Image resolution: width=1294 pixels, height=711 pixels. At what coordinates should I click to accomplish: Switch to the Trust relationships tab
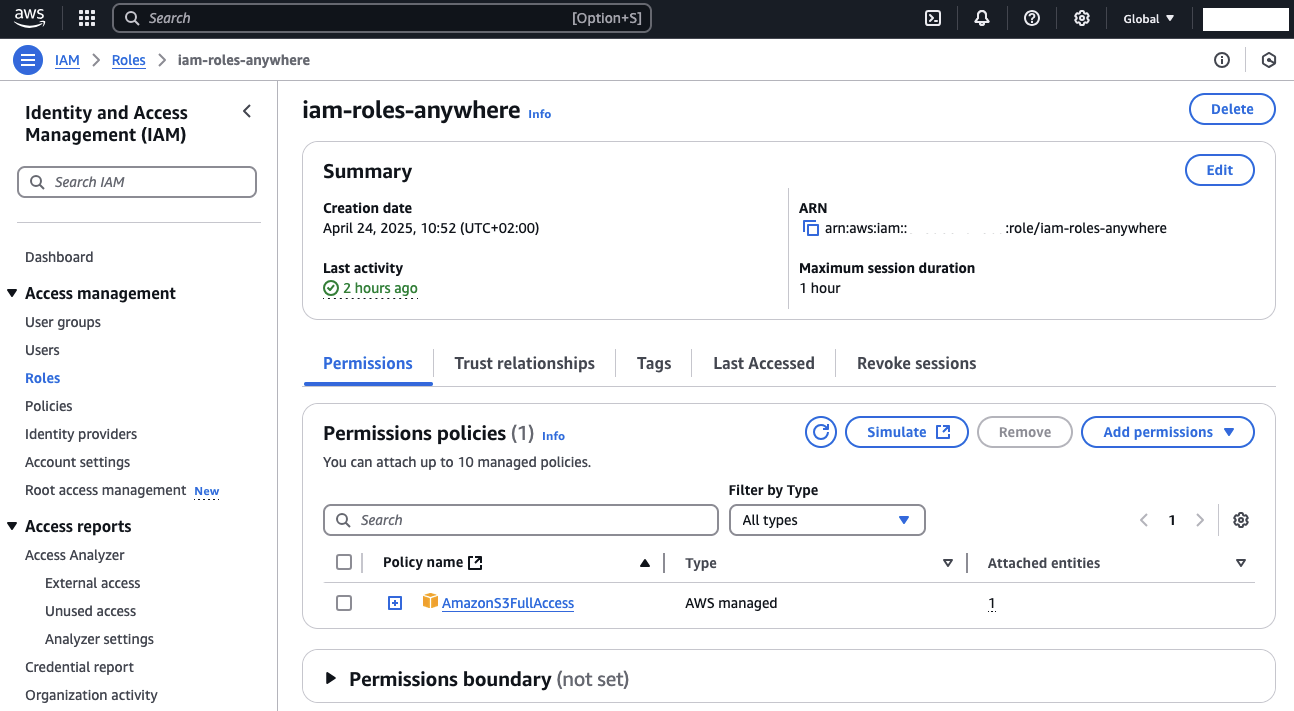pyautogui.click(x=524, y=363)
